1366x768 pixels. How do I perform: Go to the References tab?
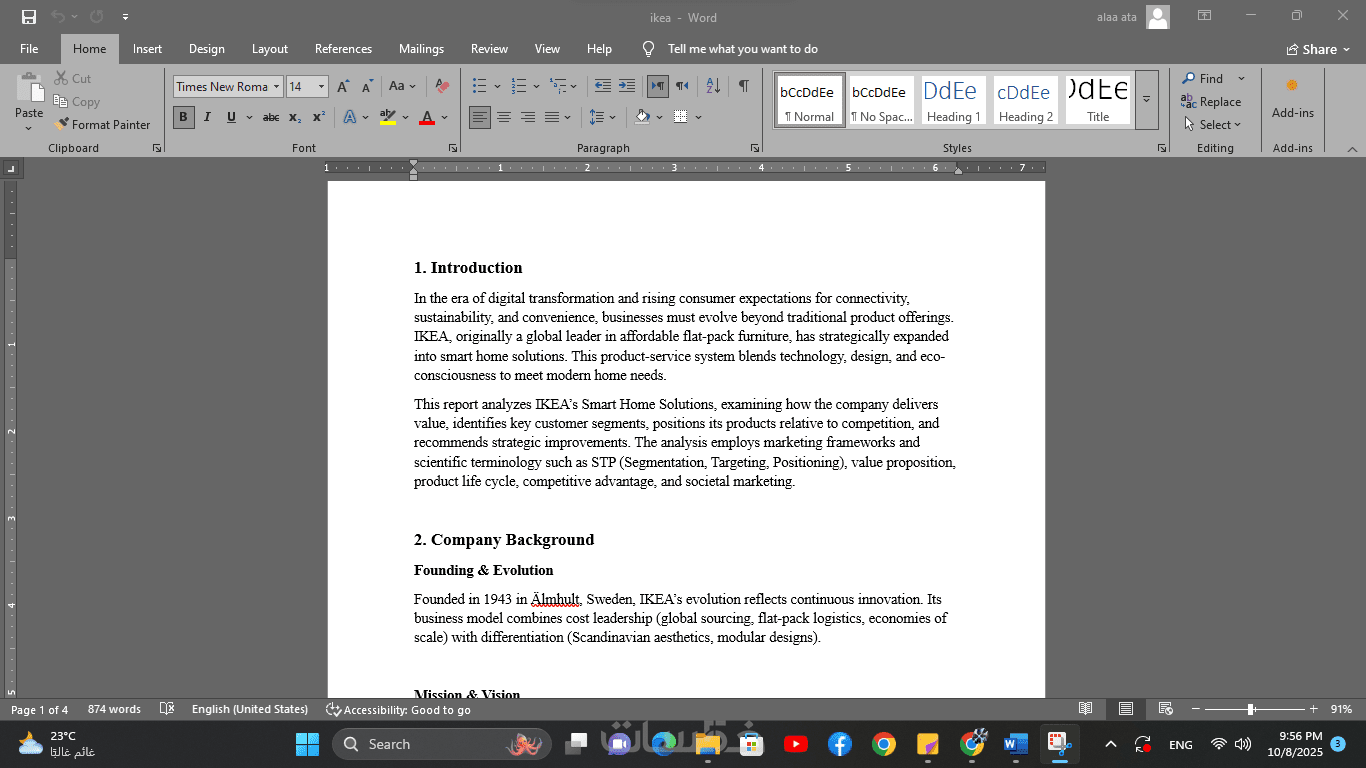pyautogui.click(x=343, y=49)
